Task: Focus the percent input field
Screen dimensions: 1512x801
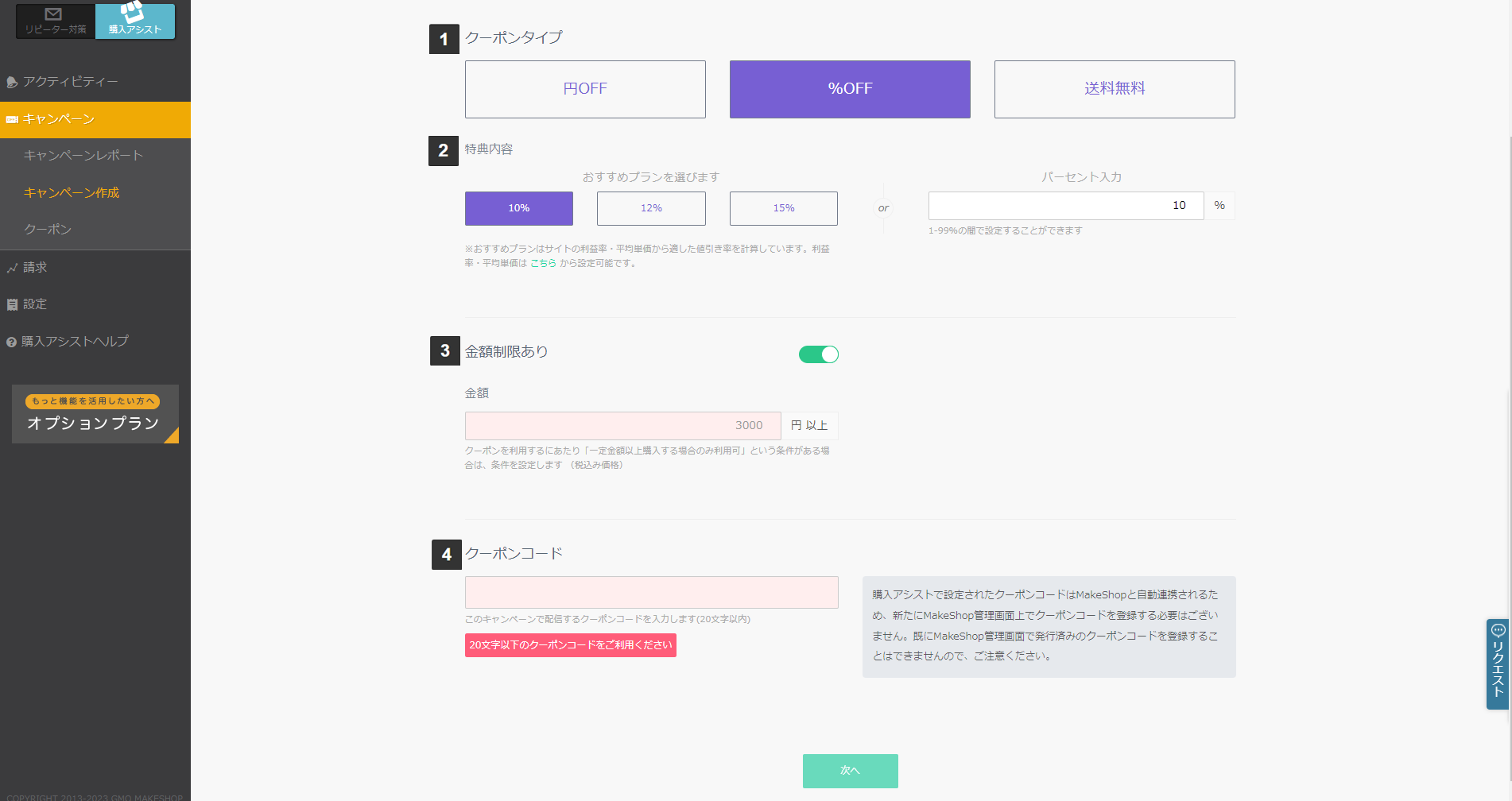Action: tap(1066, 206)
